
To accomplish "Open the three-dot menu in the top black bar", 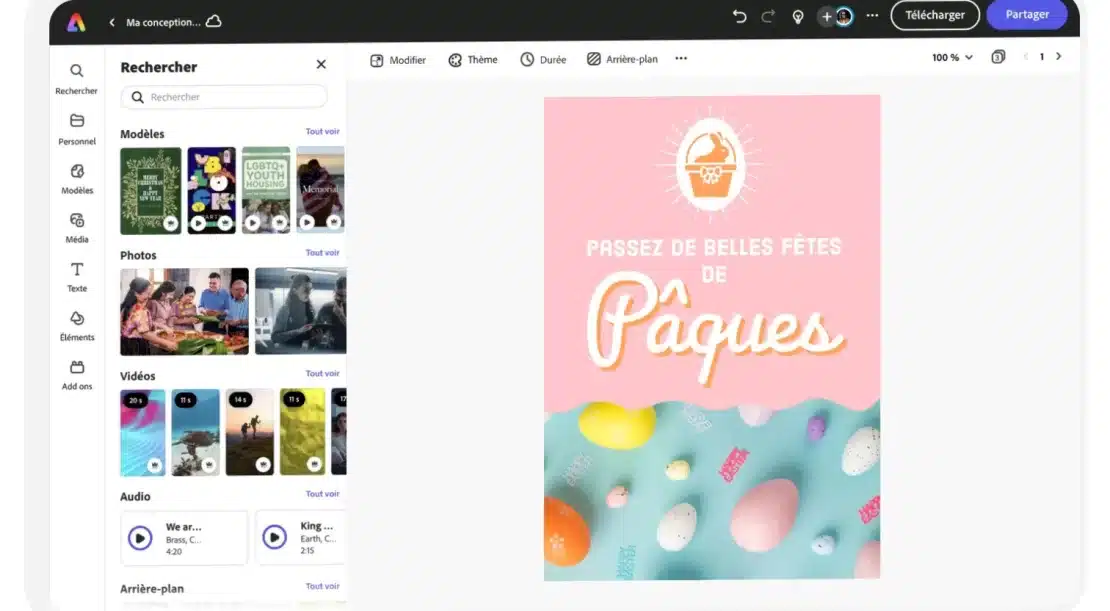I will (872, 16).
